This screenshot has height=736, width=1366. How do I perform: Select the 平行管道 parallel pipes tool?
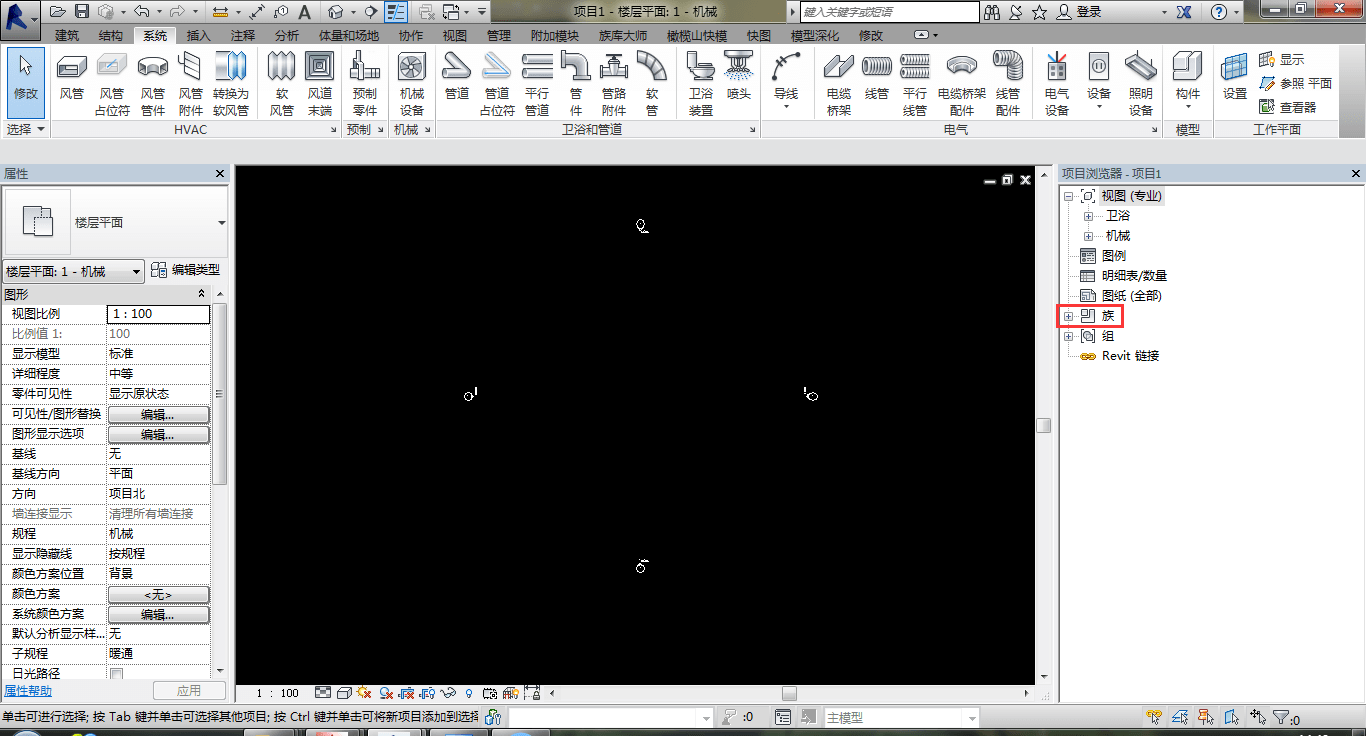tap(537, 83)
